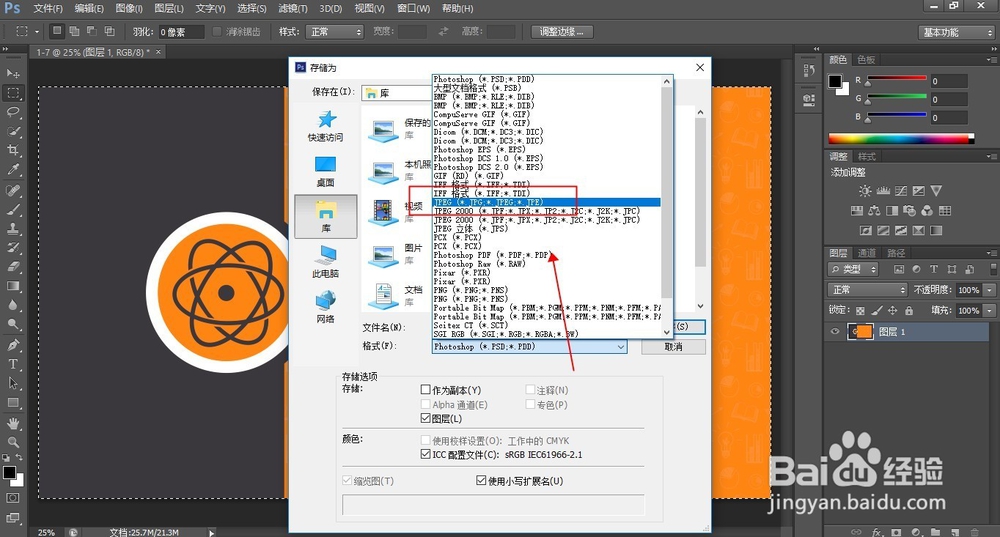This screenshot has width=1000, height=537.
Task: Go to 快速访问 in dialog sidebar
Action: click(x=326, y=126)
